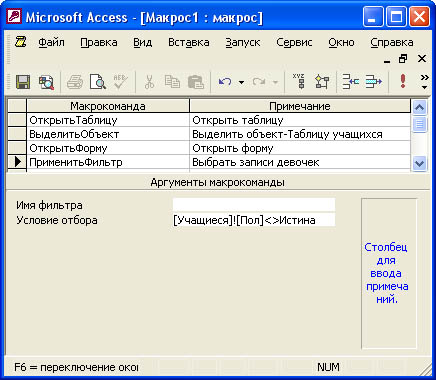Viewport: 436px width, 380px height.
Task: Minimize the Microsoft Access window
Action: pos(372,17)
